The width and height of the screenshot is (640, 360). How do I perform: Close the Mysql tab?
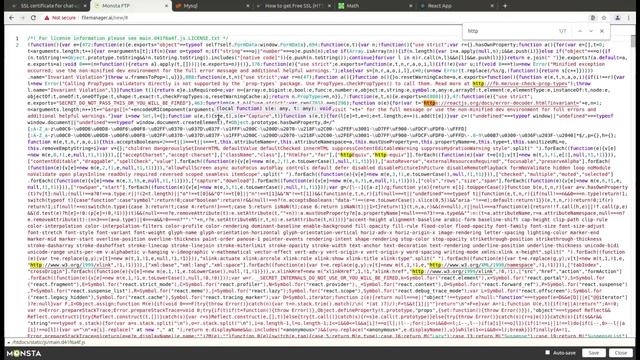(248, 6)
